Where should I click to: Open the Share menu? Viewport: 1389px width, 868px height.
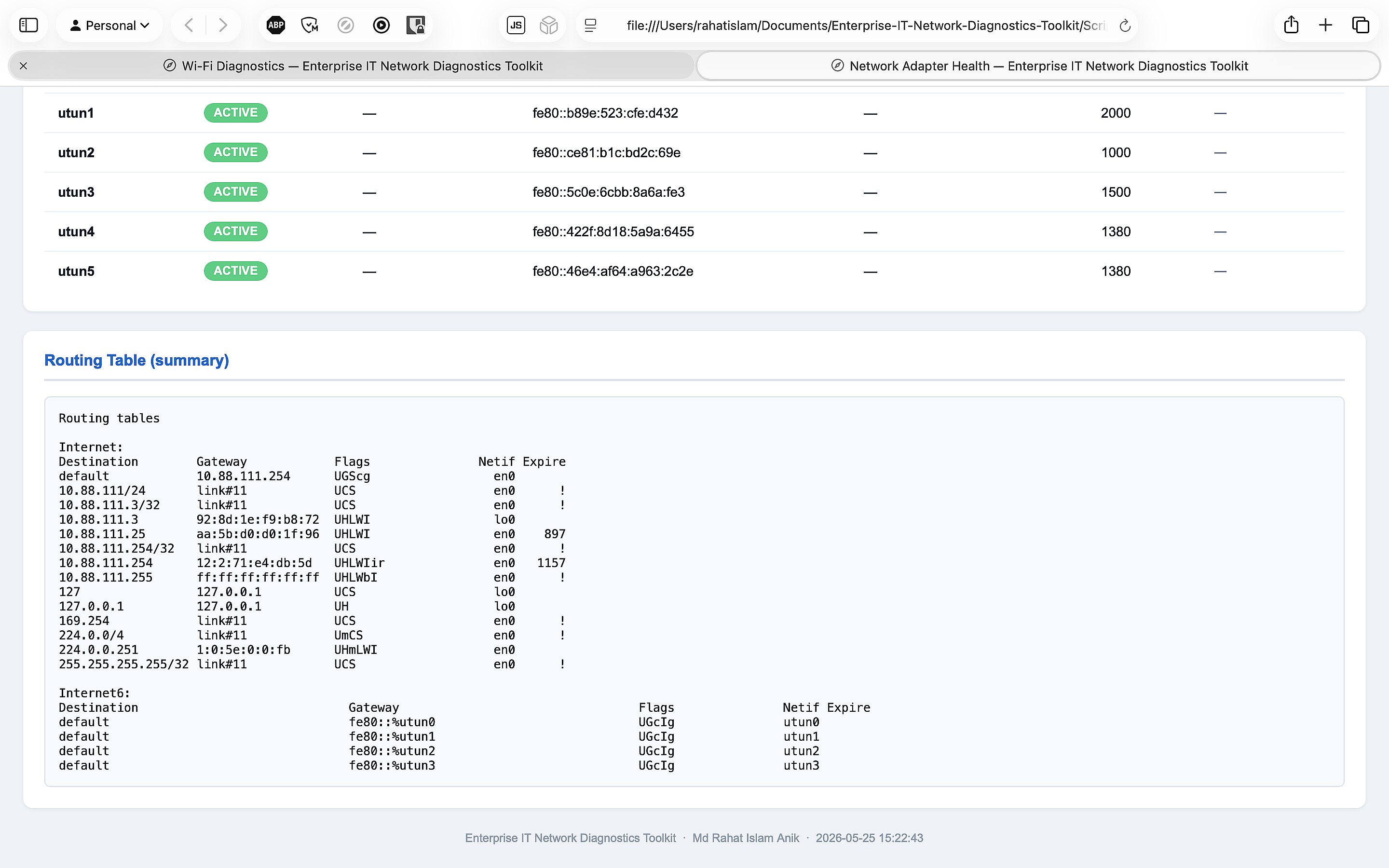click(x=1291, y=25)
